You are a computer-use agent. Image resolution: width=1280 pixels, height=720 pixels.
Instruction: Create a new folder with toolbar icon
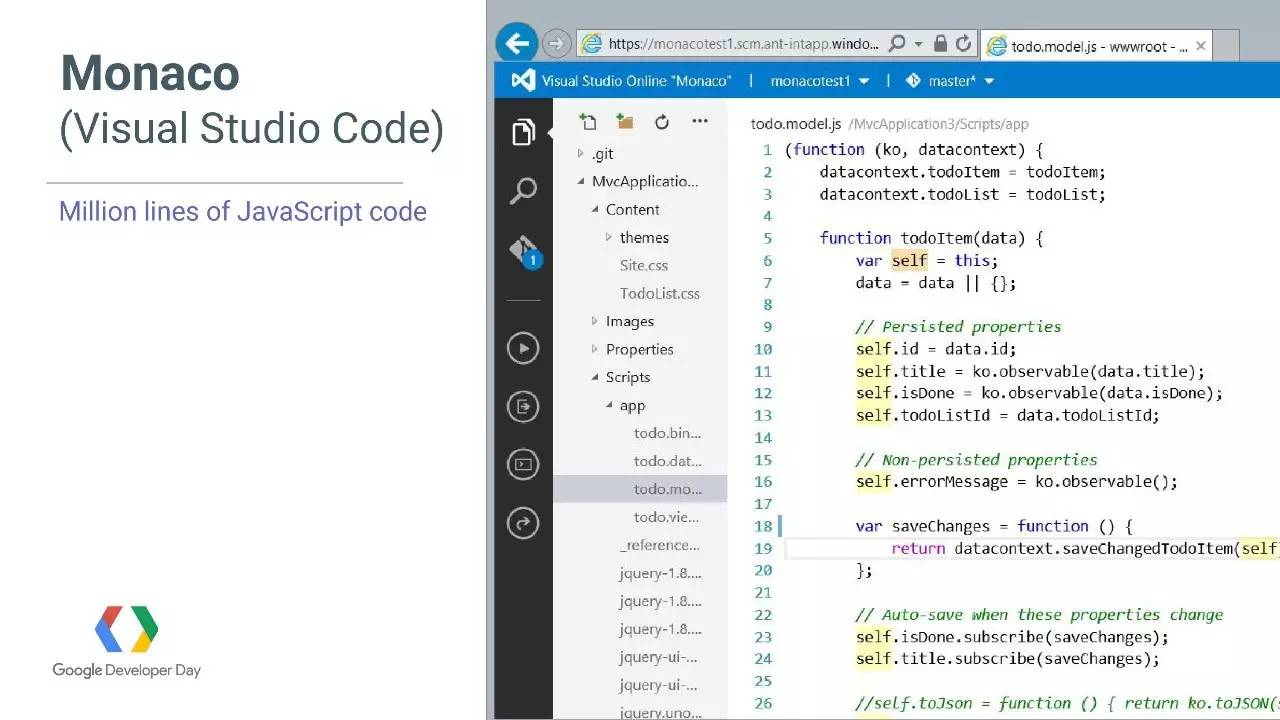(x=625, y=122)
